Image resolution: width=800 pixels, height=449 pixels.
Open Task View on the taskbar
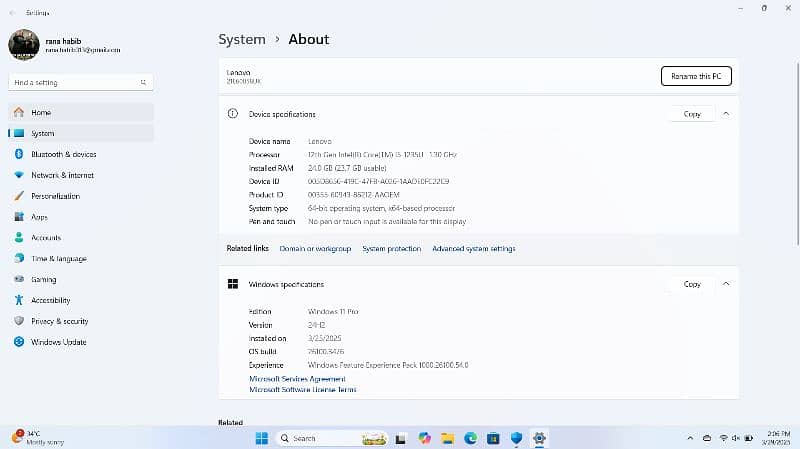[401, 438]
